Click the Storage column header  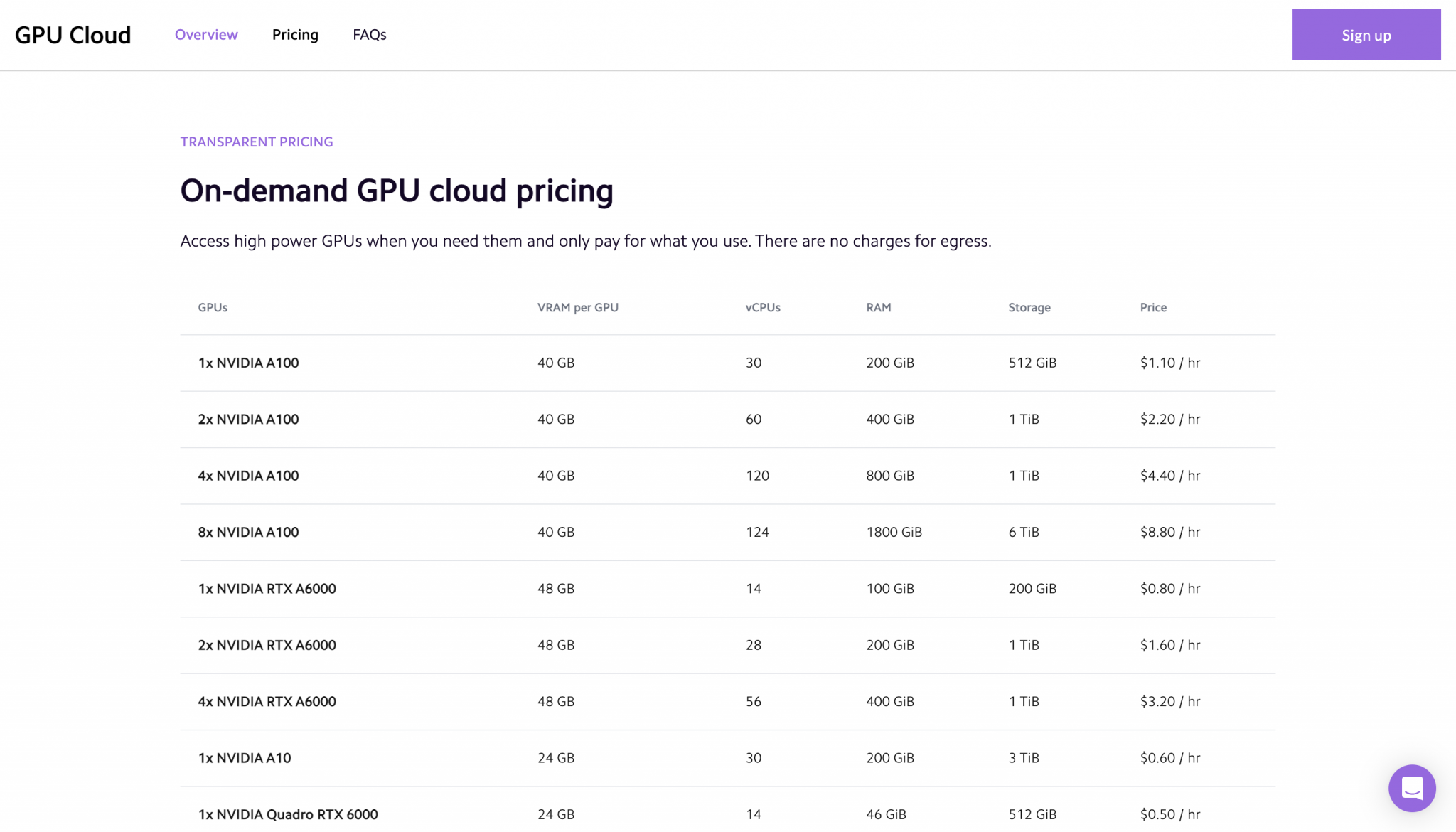1029,307
